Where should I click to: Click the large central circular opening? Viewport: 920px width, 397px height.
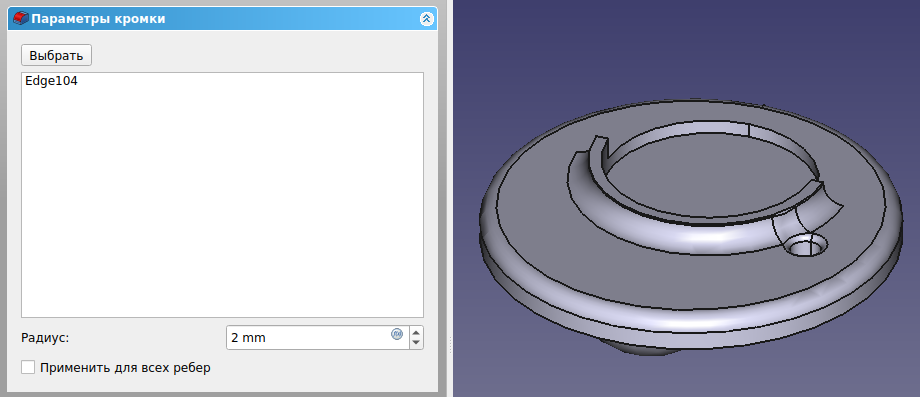tap(710, 176)
